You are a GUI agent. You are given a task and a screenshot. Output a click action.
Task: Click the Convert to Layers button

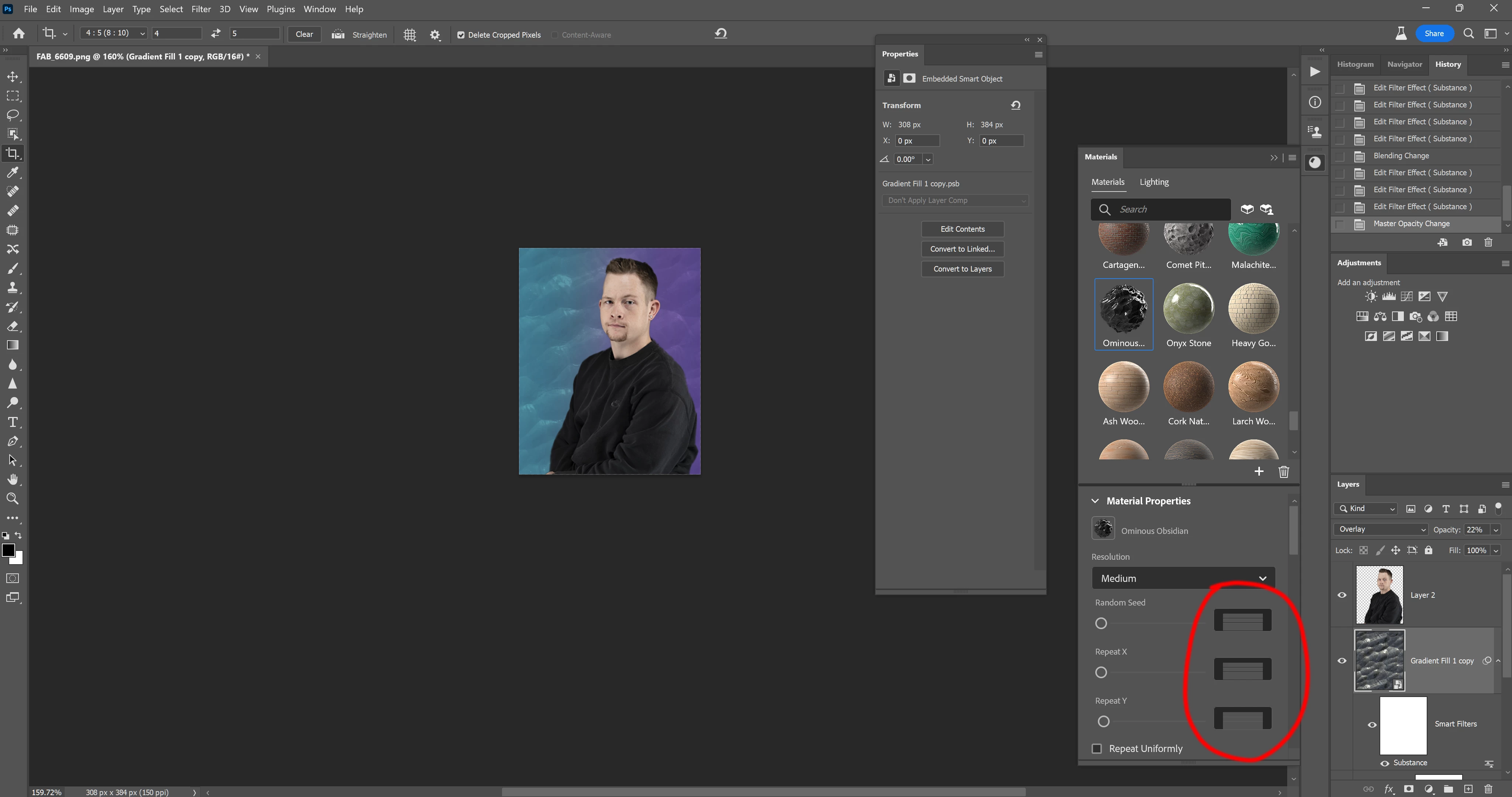[x=962, y=269]
